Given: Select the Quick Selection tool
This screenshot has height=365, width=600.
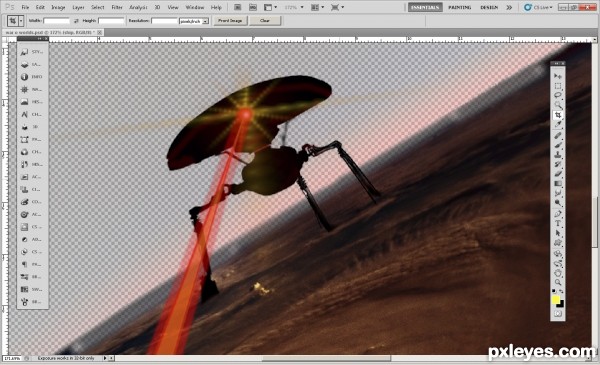Looking at the screenshot, I should coord(558,105).
